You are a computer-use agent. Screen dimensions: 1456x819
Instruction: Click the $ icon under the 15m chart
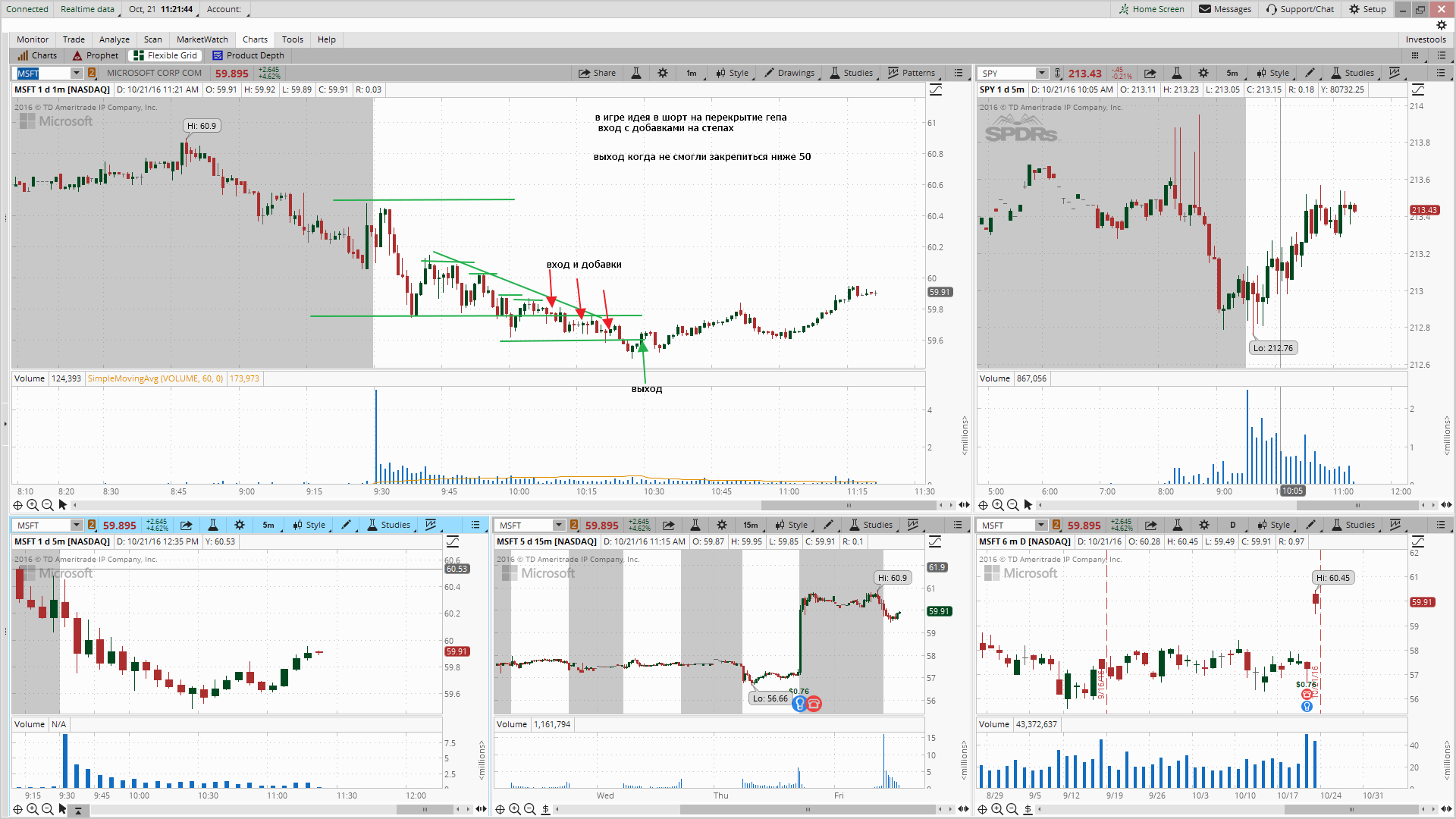pos(545,809)
